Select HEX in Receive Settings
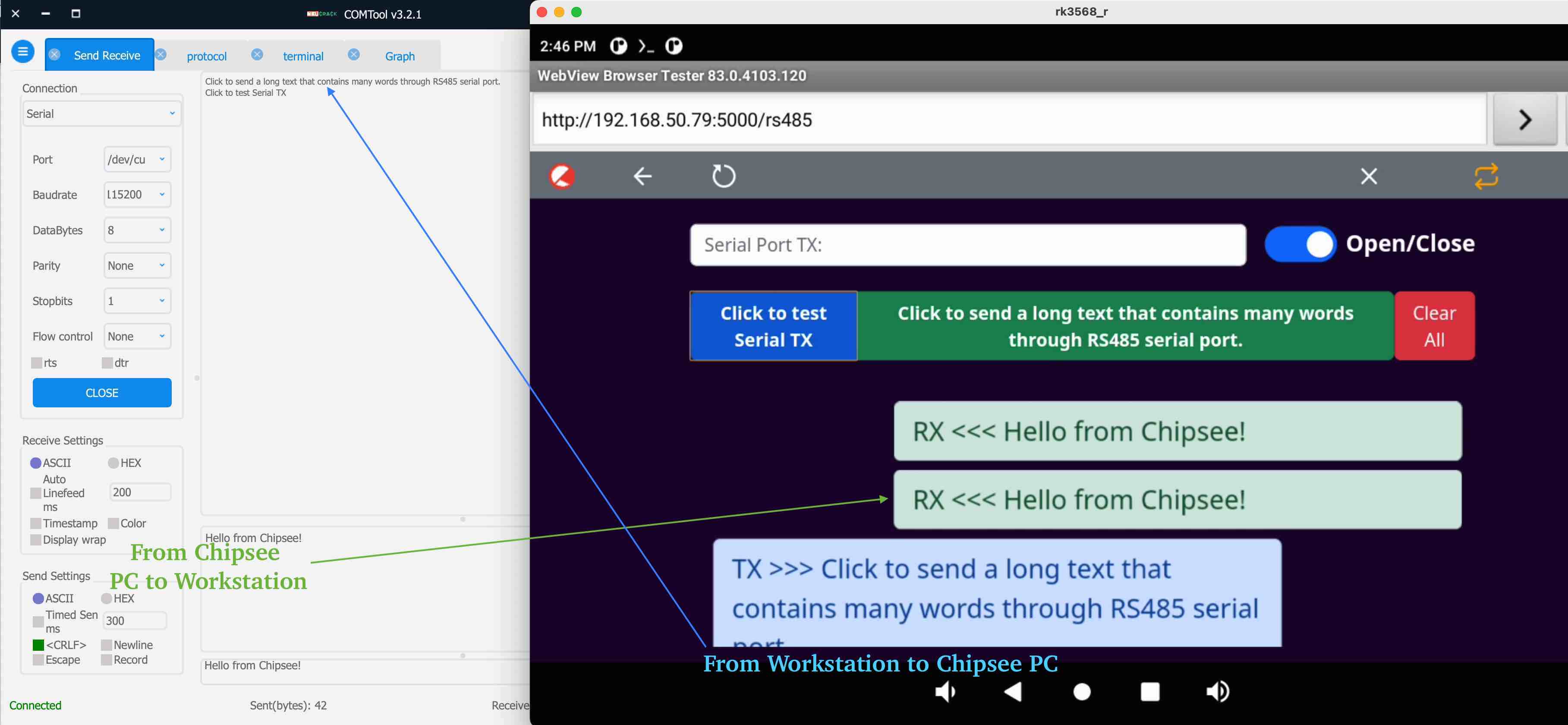The height and width of the screenshot is (725, 1568). 113,463
